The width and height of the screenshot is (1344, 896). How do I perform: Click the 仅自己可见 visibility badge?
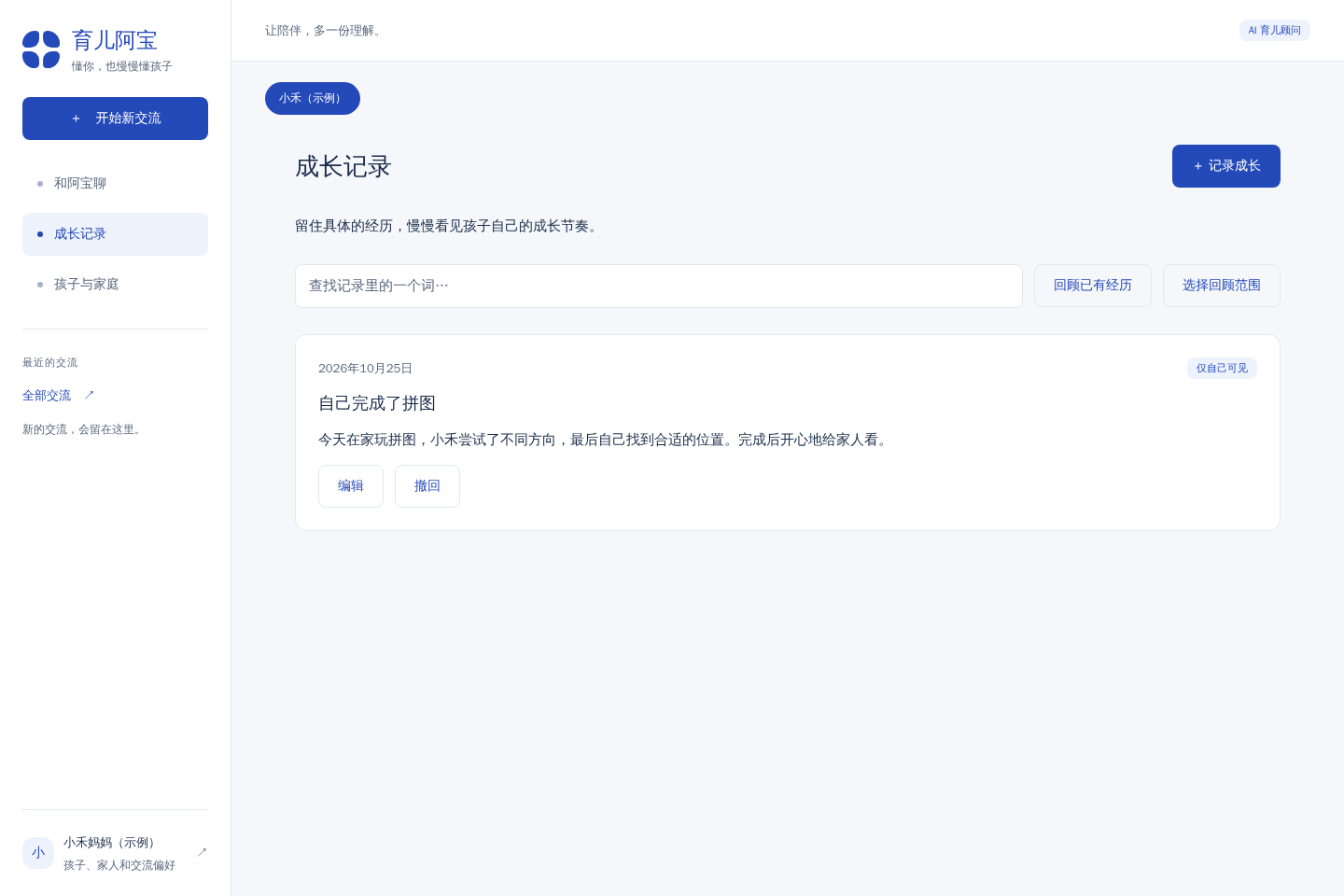1222,369
